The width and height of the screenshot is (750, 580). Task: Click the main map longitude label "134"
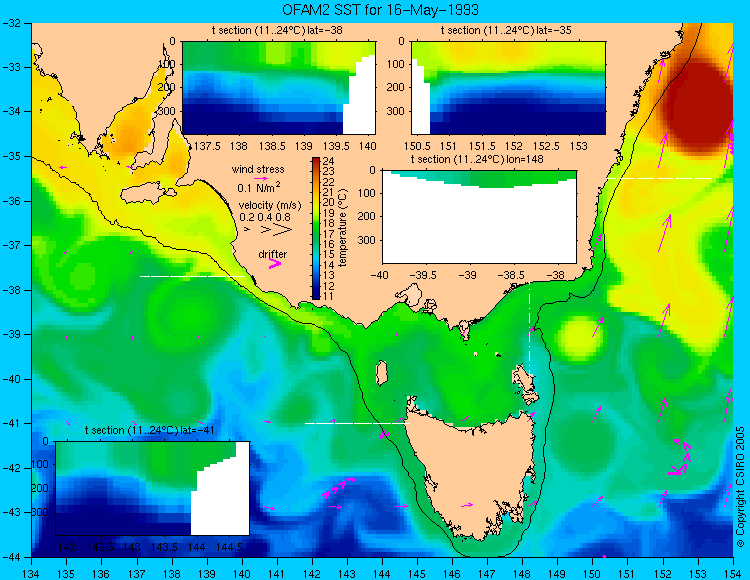(x=32, y=574)
